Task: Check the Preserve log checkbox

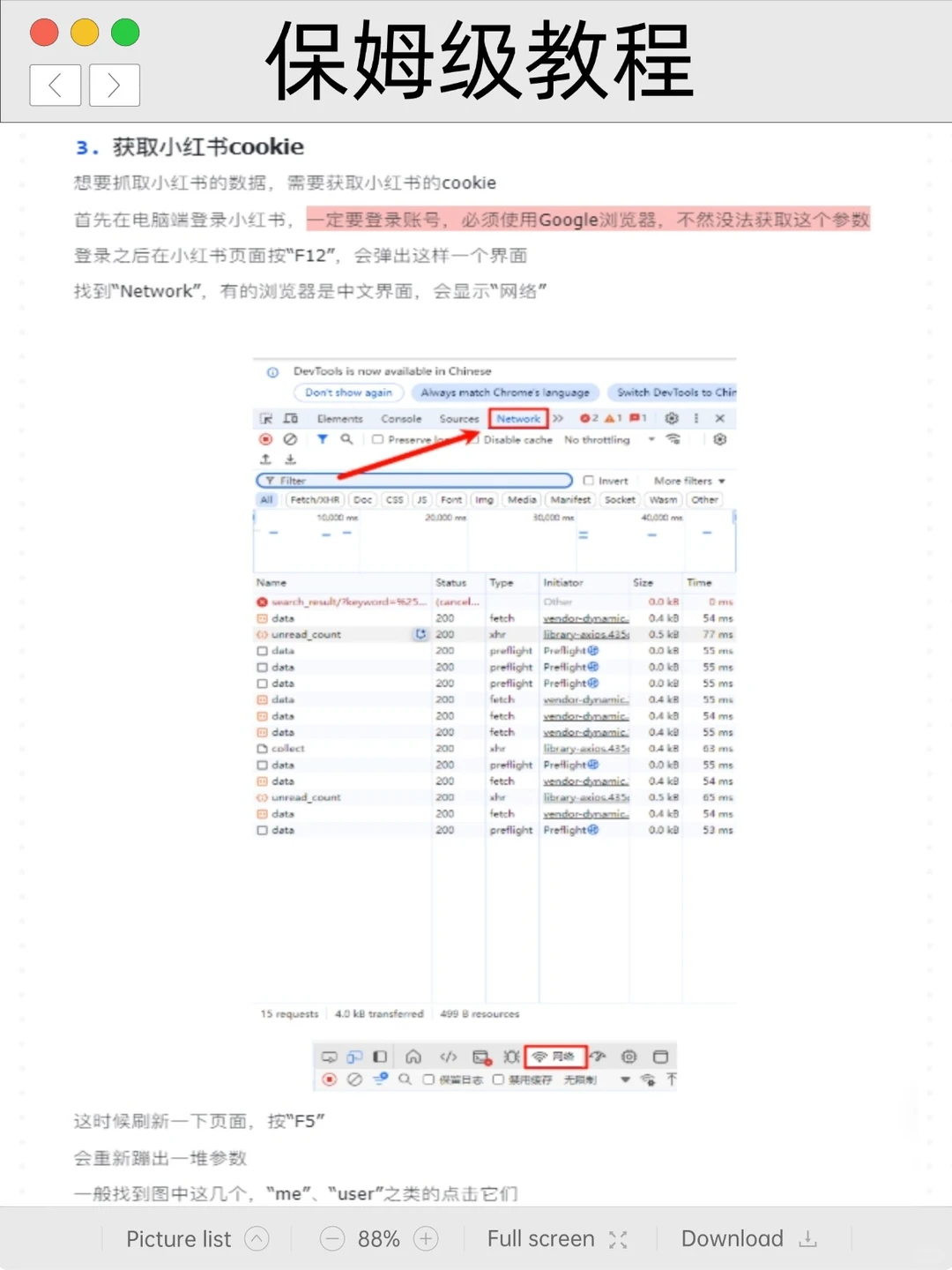Action: point(377,439)
